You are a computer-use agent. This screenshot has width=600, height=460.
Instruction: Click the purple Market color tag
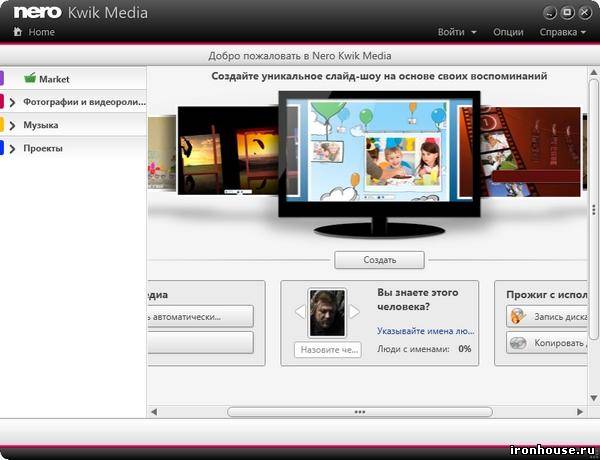point(2,78)
